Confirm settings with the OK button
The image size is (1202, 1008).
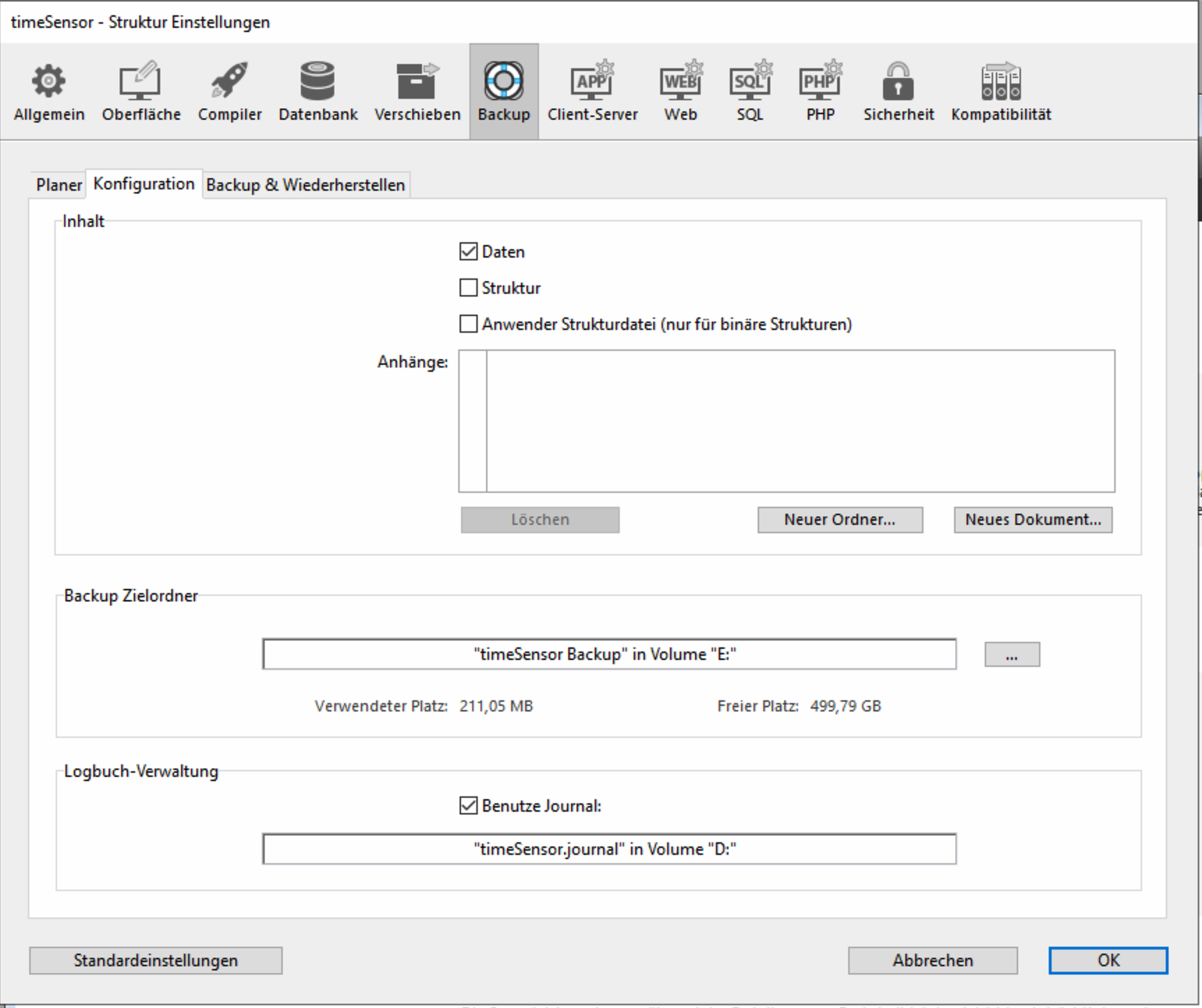pyautogui.click(x=1108, y=960)
